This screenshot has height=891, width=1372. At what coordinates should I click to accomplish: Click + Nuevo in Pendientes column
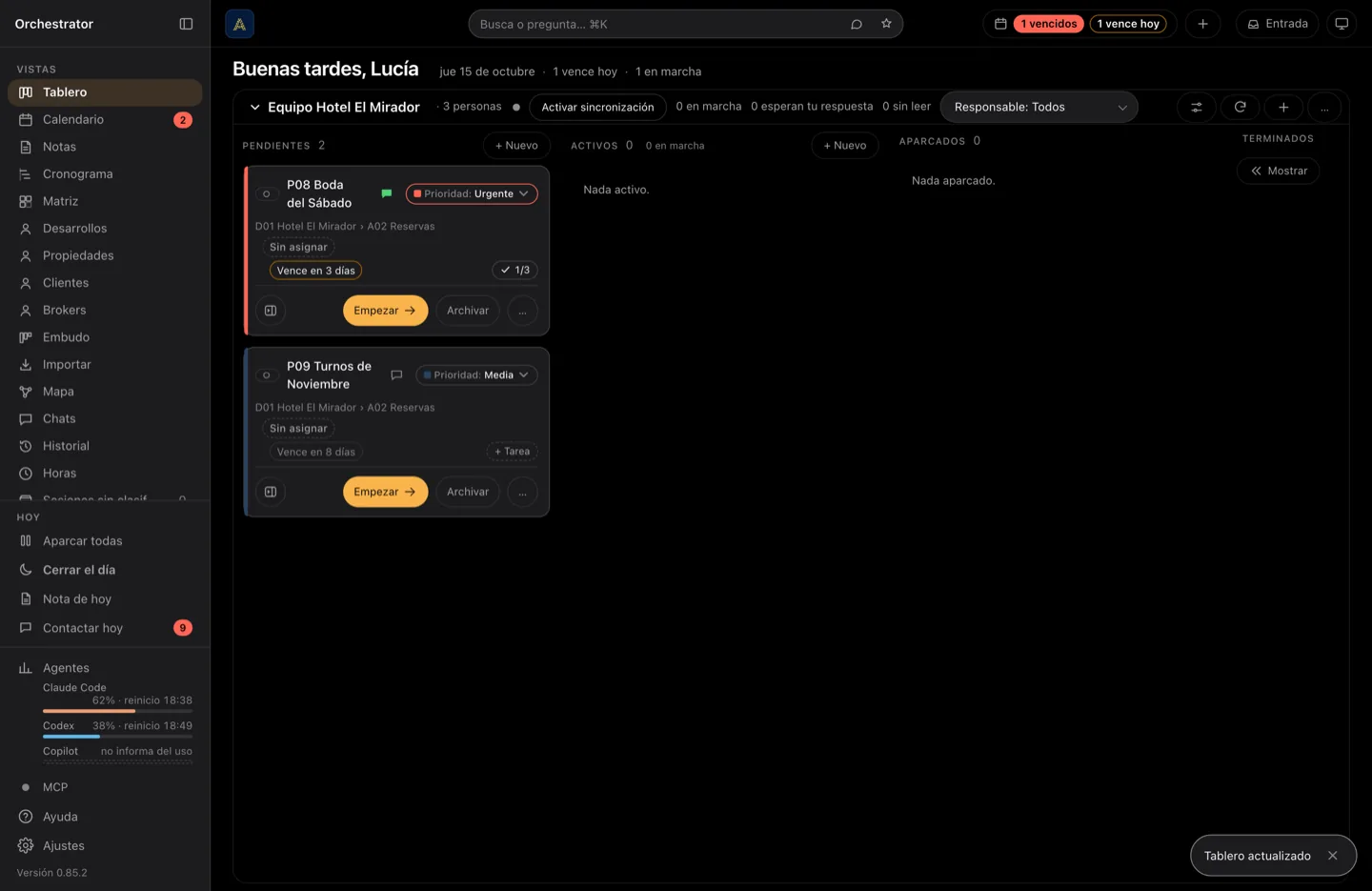[516, 145]
